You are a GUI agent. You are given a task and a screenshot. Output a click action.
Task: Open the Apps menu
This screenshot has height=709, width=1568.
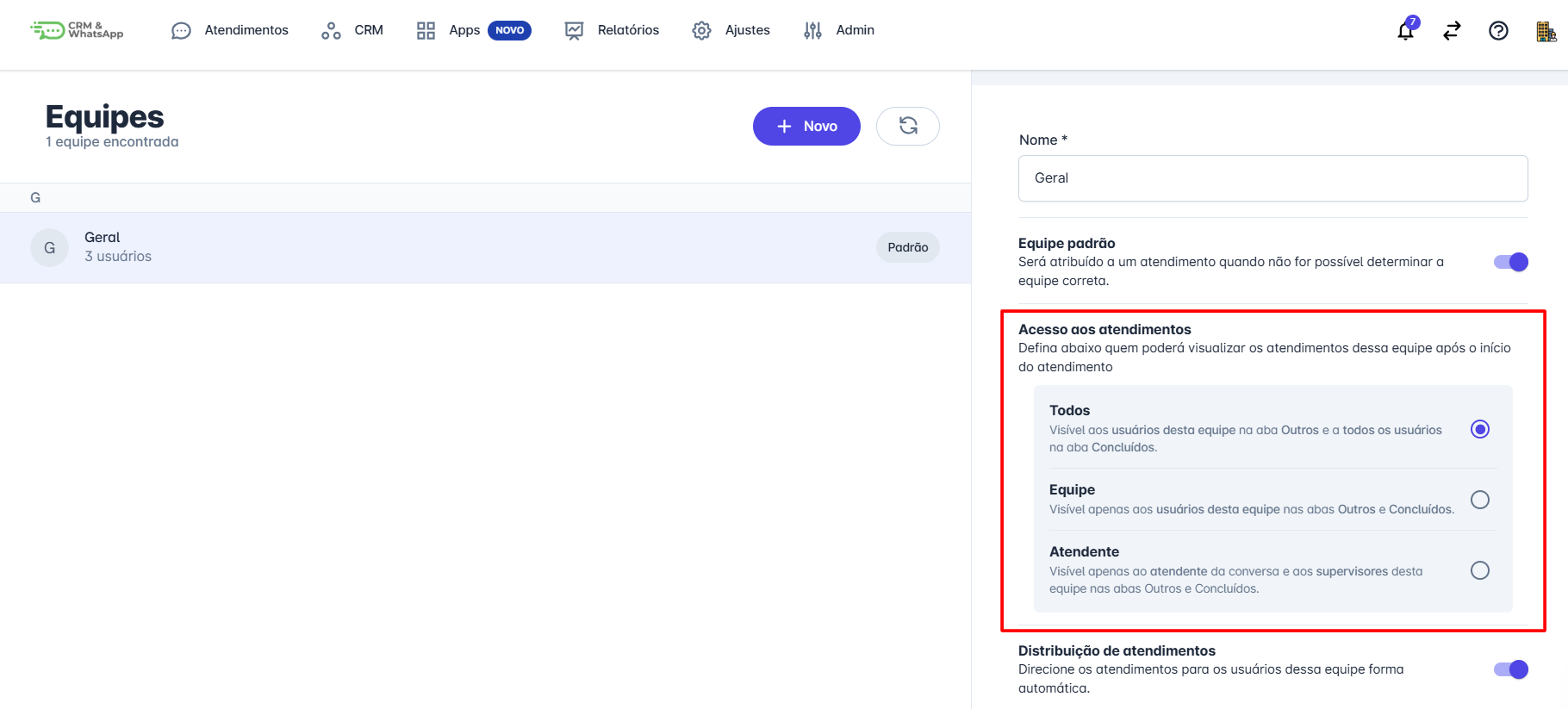click(x=464, y=30)
